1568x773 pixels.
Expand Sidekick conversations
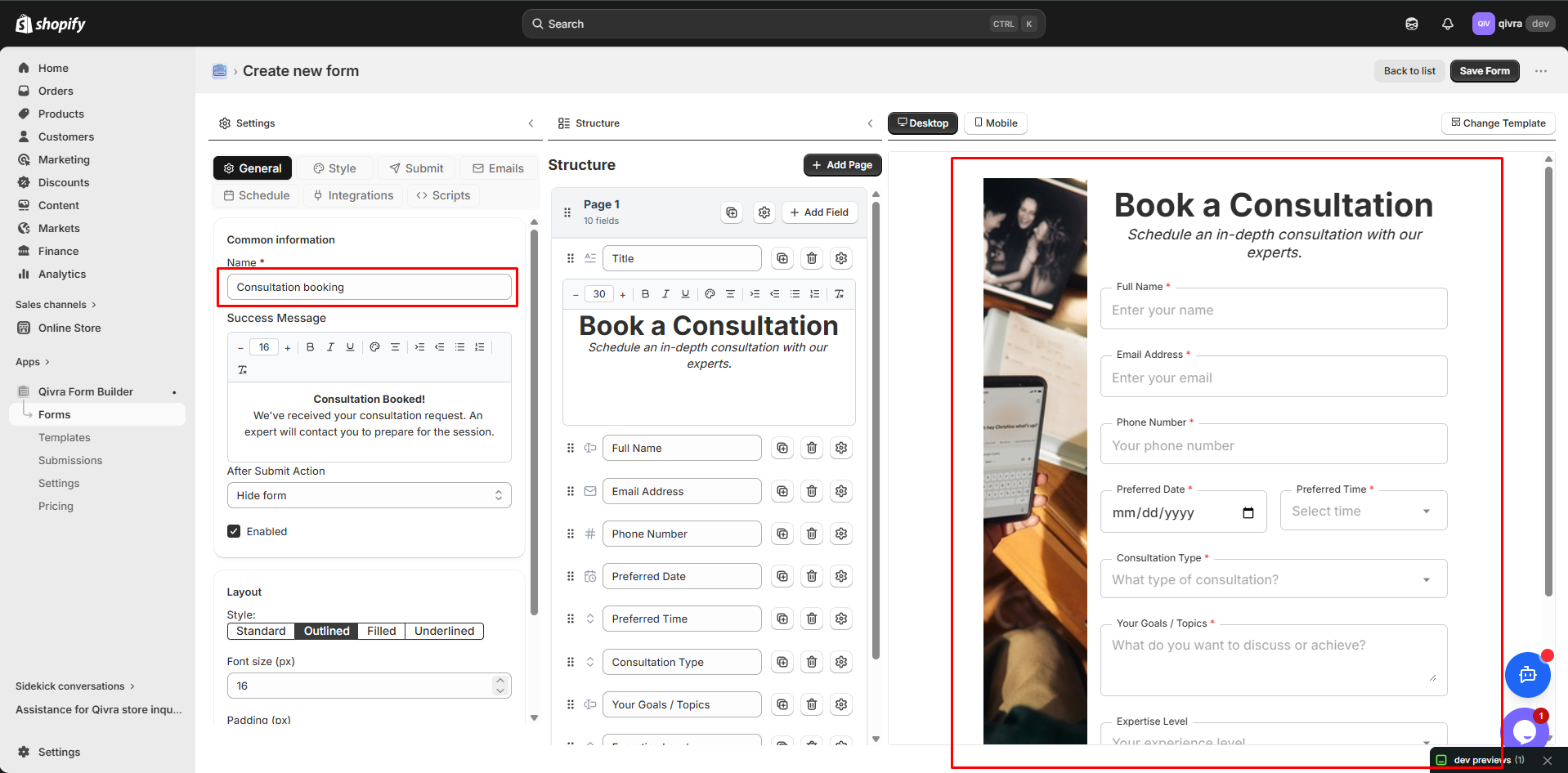(x=75, y=686)
